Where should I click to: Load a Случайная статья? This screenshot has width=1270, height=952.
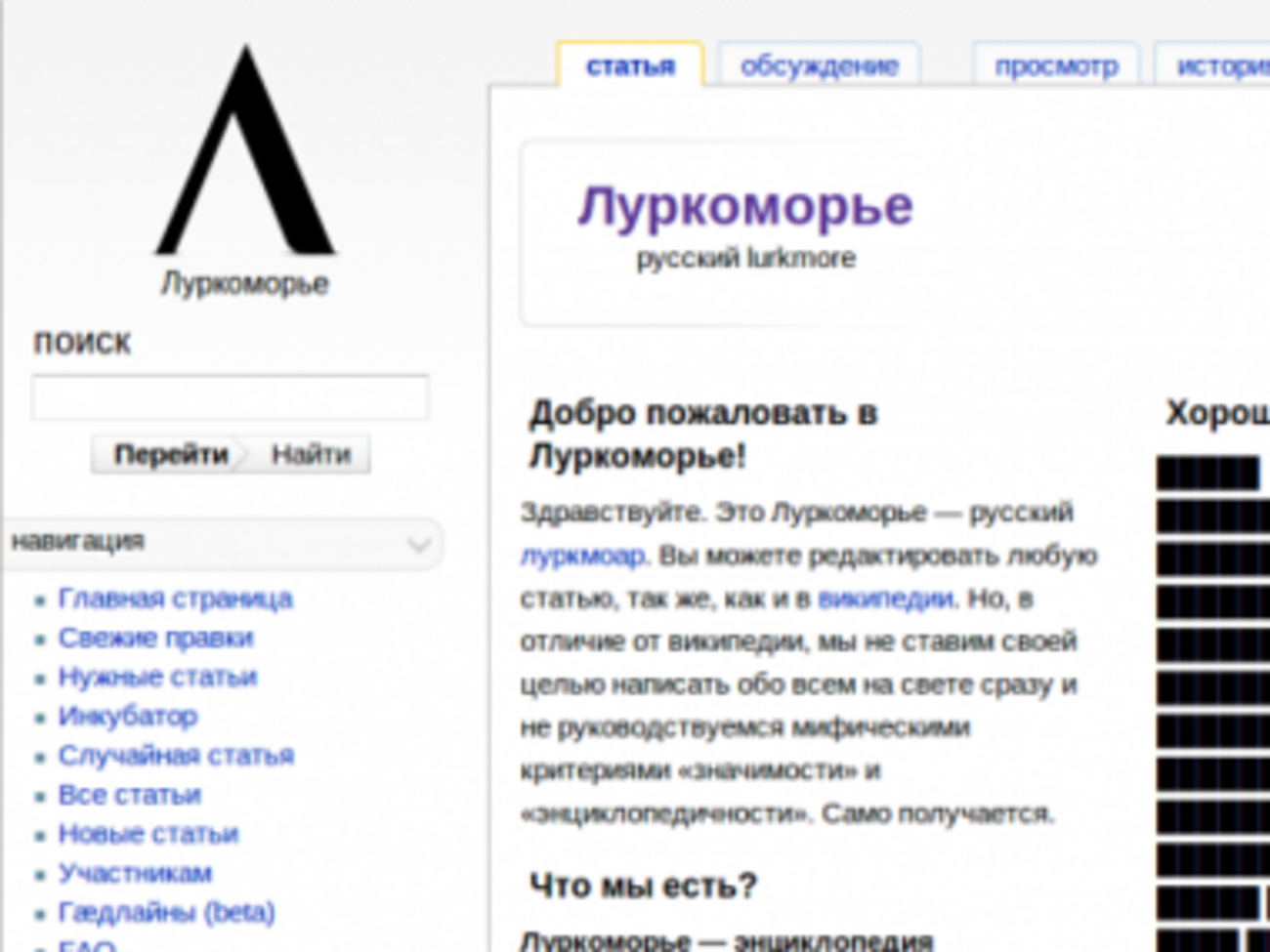[x=176, y=755]
